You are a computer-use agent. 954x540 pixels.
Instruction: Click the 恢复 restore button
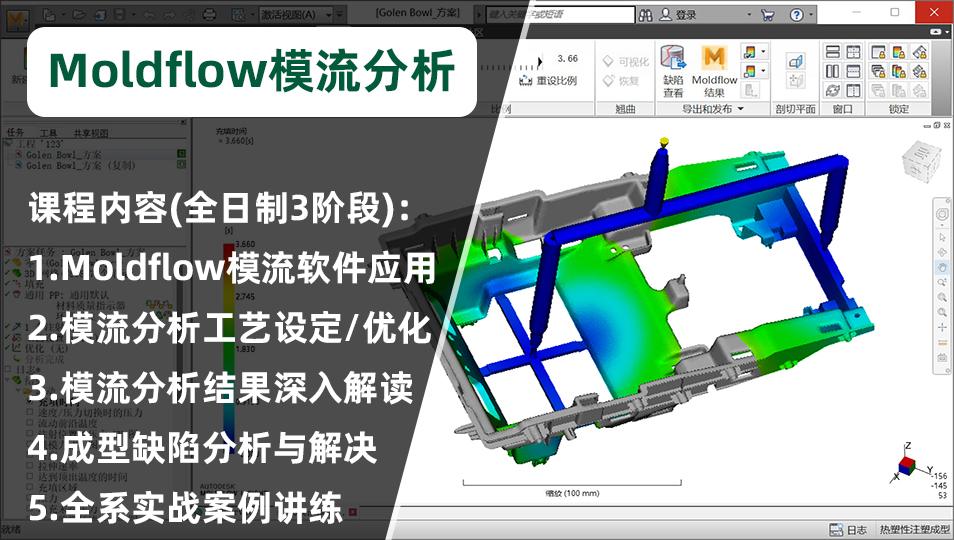pyautogui.click(x=621, y=81)
